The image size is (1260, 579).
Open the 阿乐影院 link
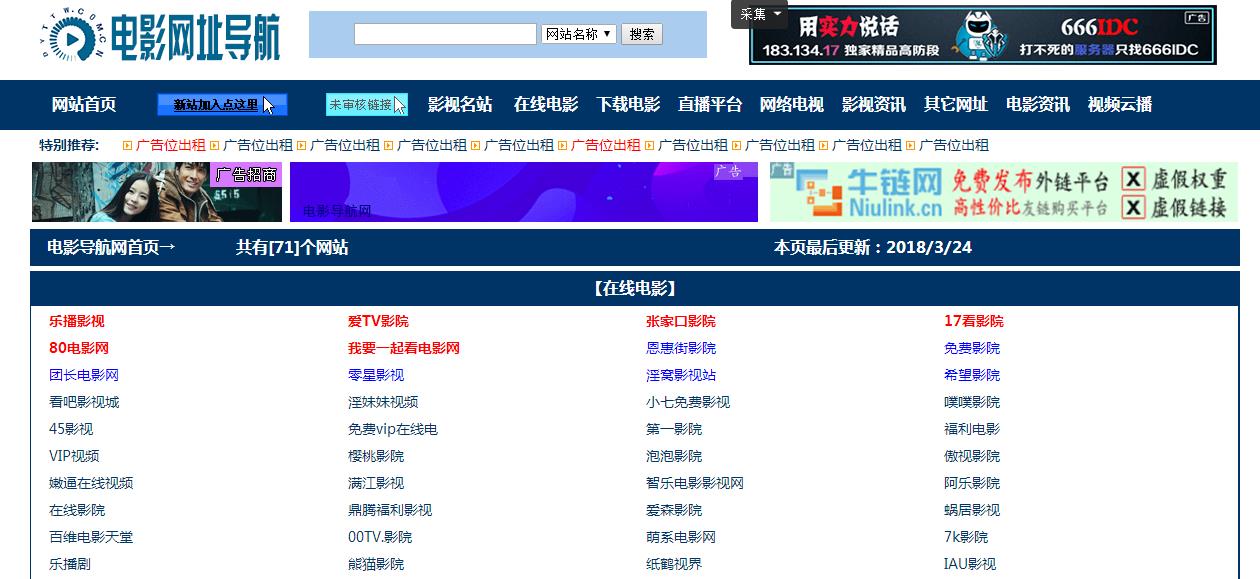click(972, 483)
